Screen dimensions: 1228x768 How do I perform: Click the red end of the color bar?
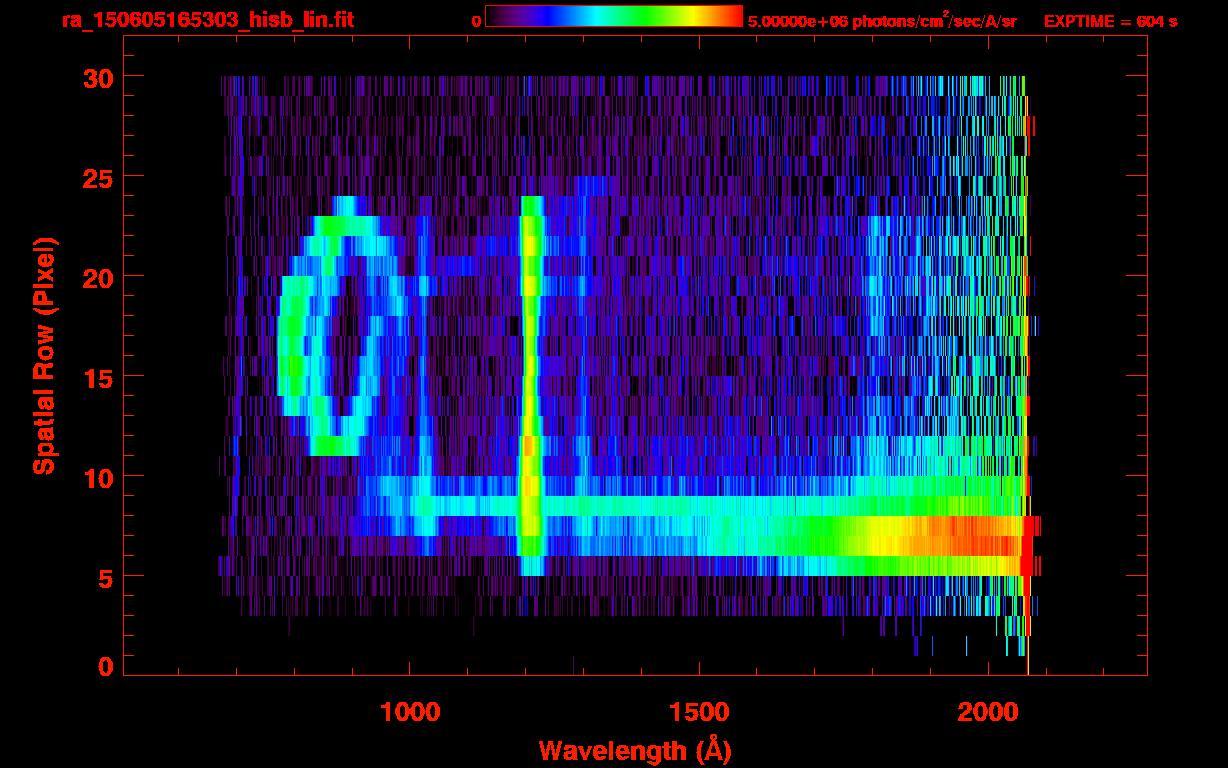730,17
